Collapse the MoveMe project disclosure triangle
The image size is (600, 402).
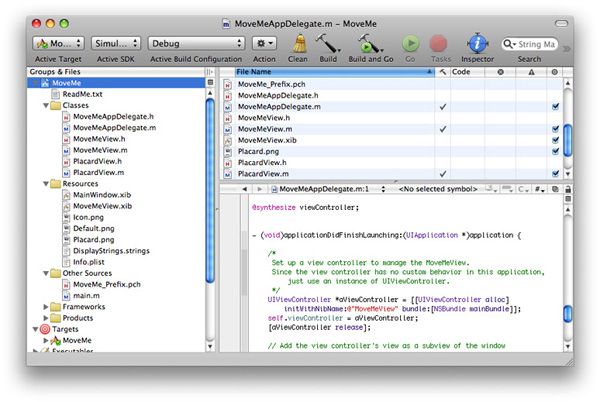(x=36, y=83)
